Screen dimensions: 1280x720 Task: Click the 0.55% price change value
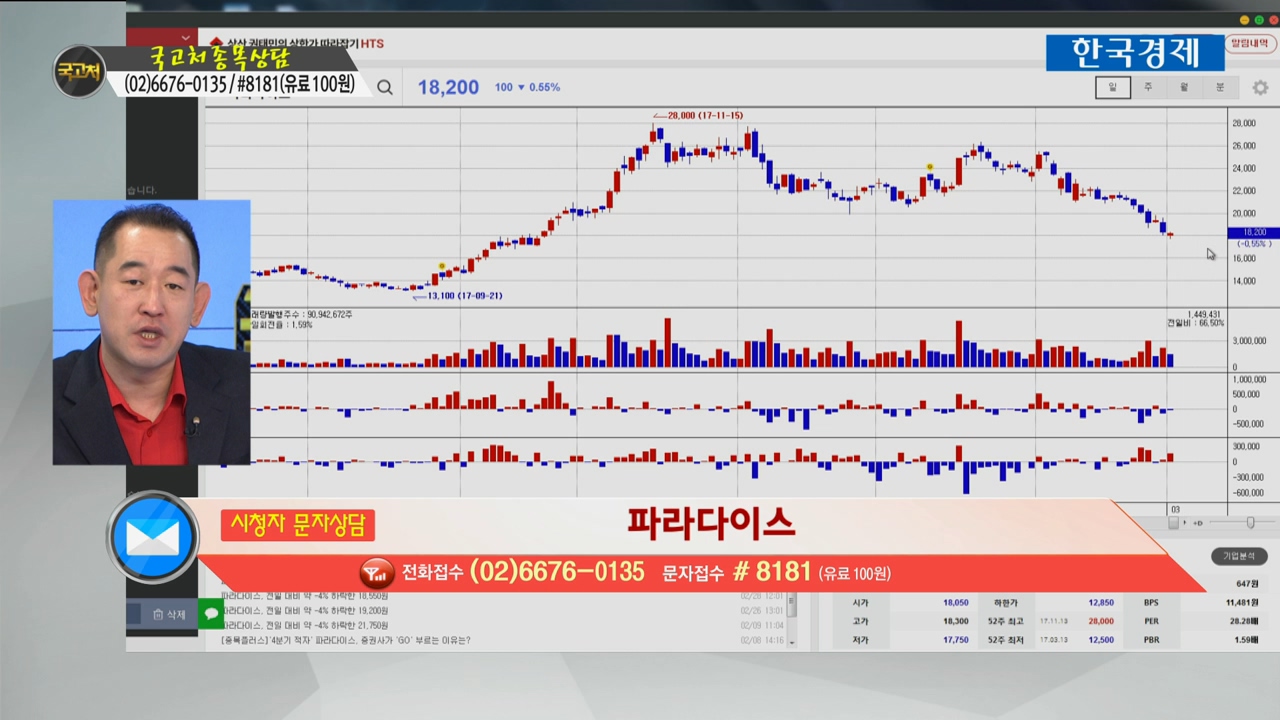pos(544,87)
